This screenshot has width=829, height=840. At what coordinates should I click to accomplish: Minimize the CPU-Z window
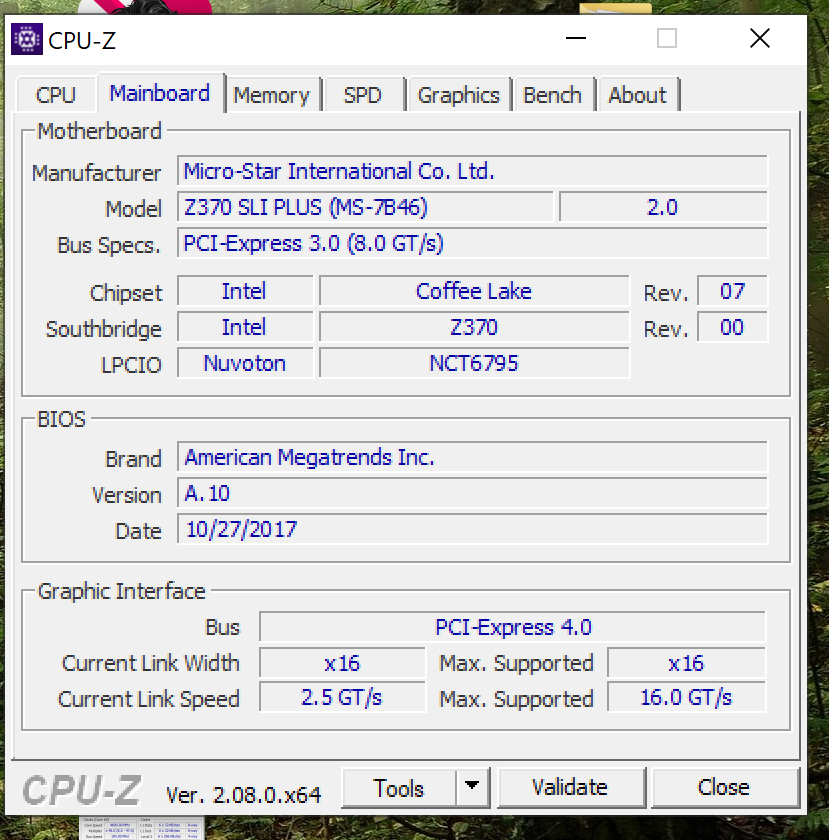576,39
